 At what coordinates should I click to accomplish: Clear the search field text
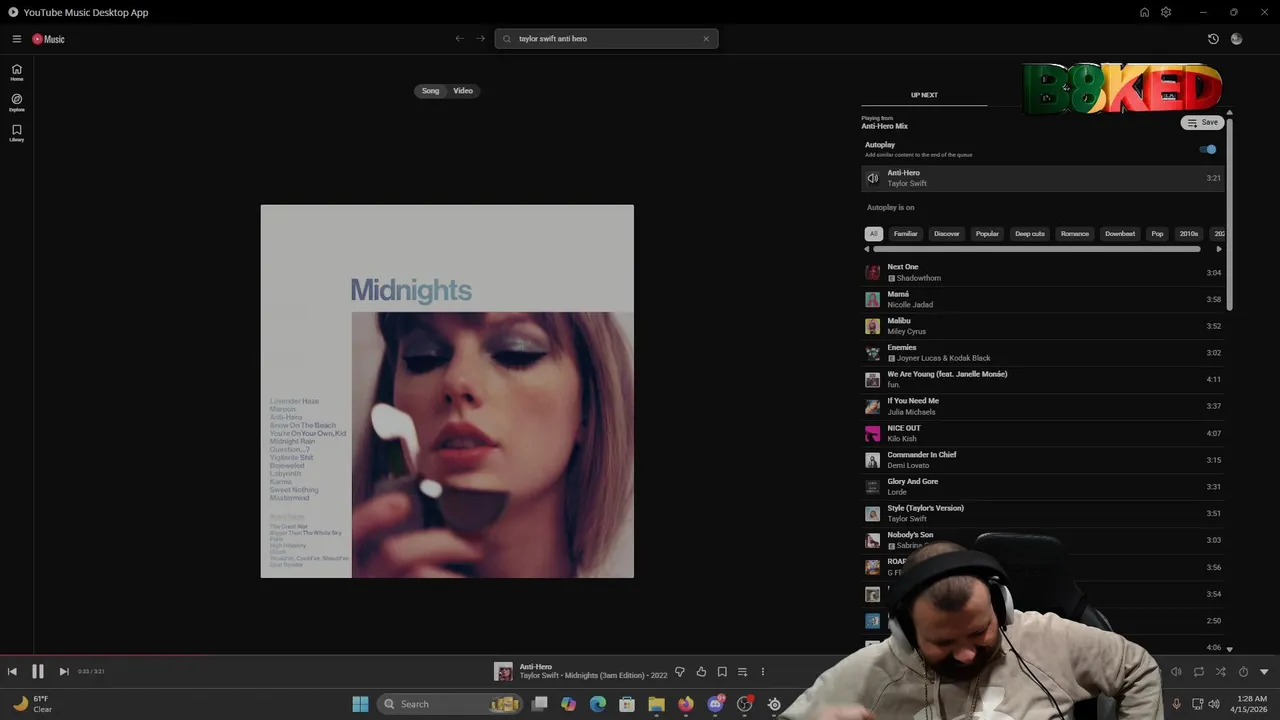(x=706, y=39)
